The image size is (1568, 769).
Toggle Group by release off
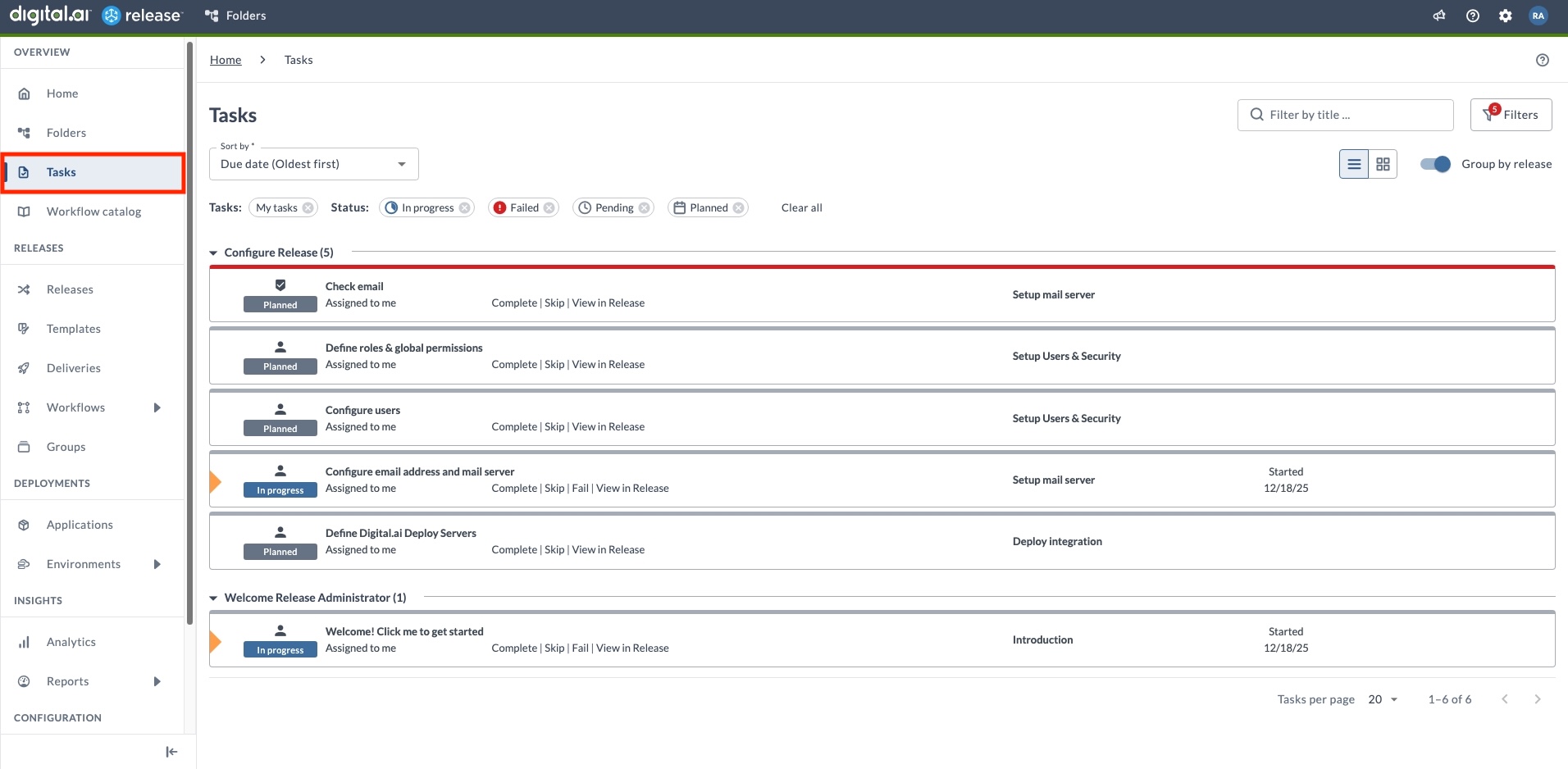1435,164
